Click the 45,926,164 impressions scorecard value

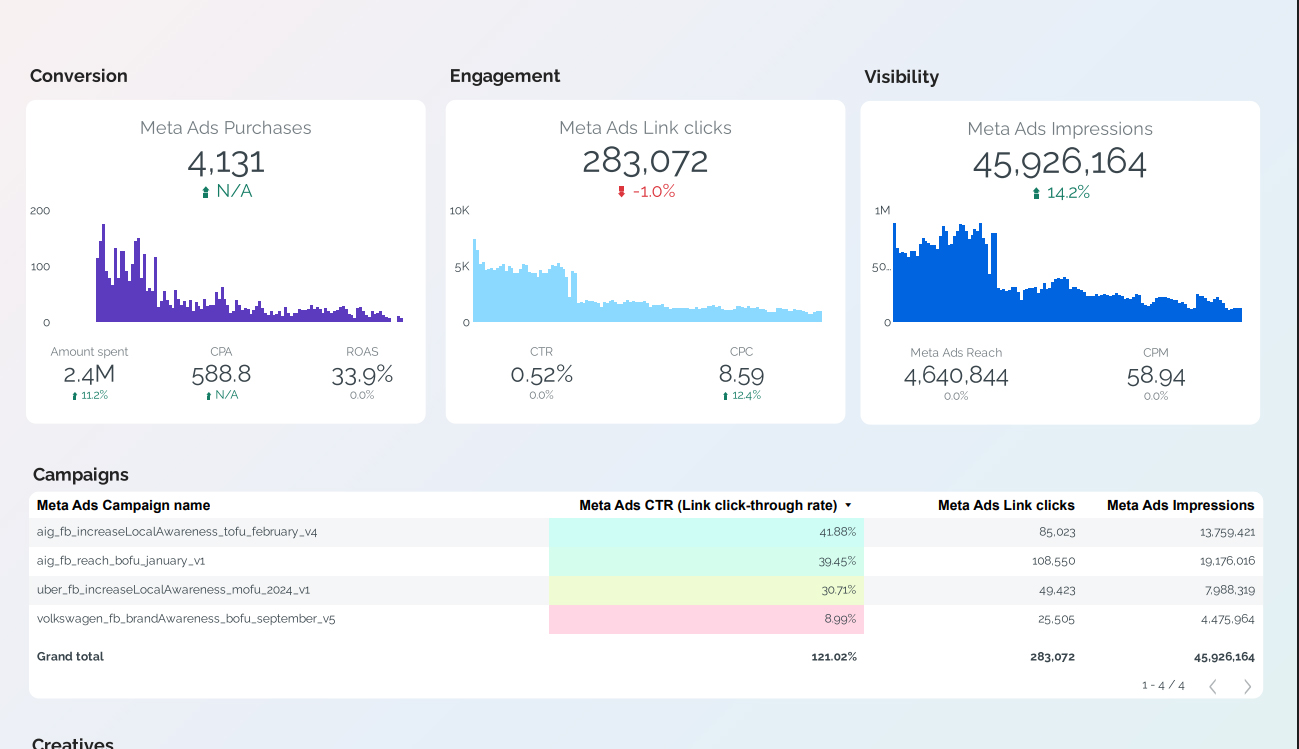(1060, 163)
